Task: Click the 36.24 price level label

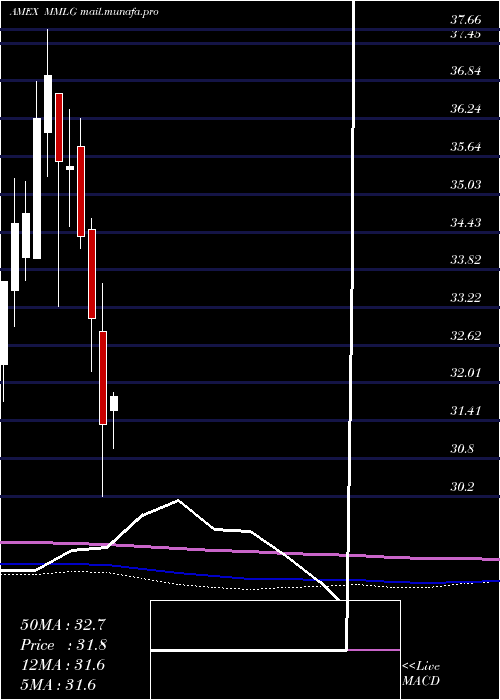Action: (x=466, y=108)
